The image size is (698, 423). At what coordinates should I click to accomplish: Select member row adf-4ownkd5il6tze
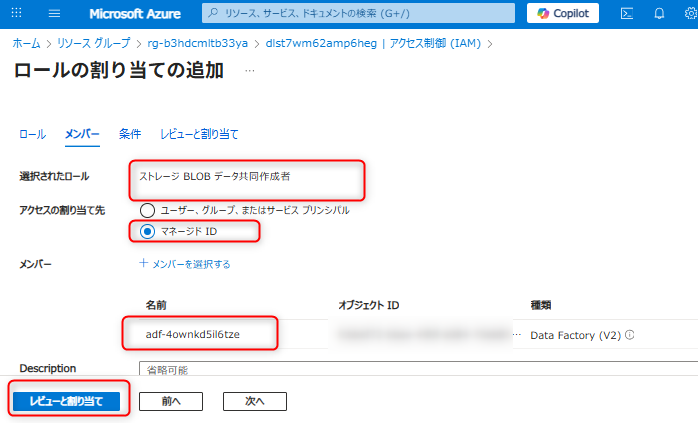point(193,334)
